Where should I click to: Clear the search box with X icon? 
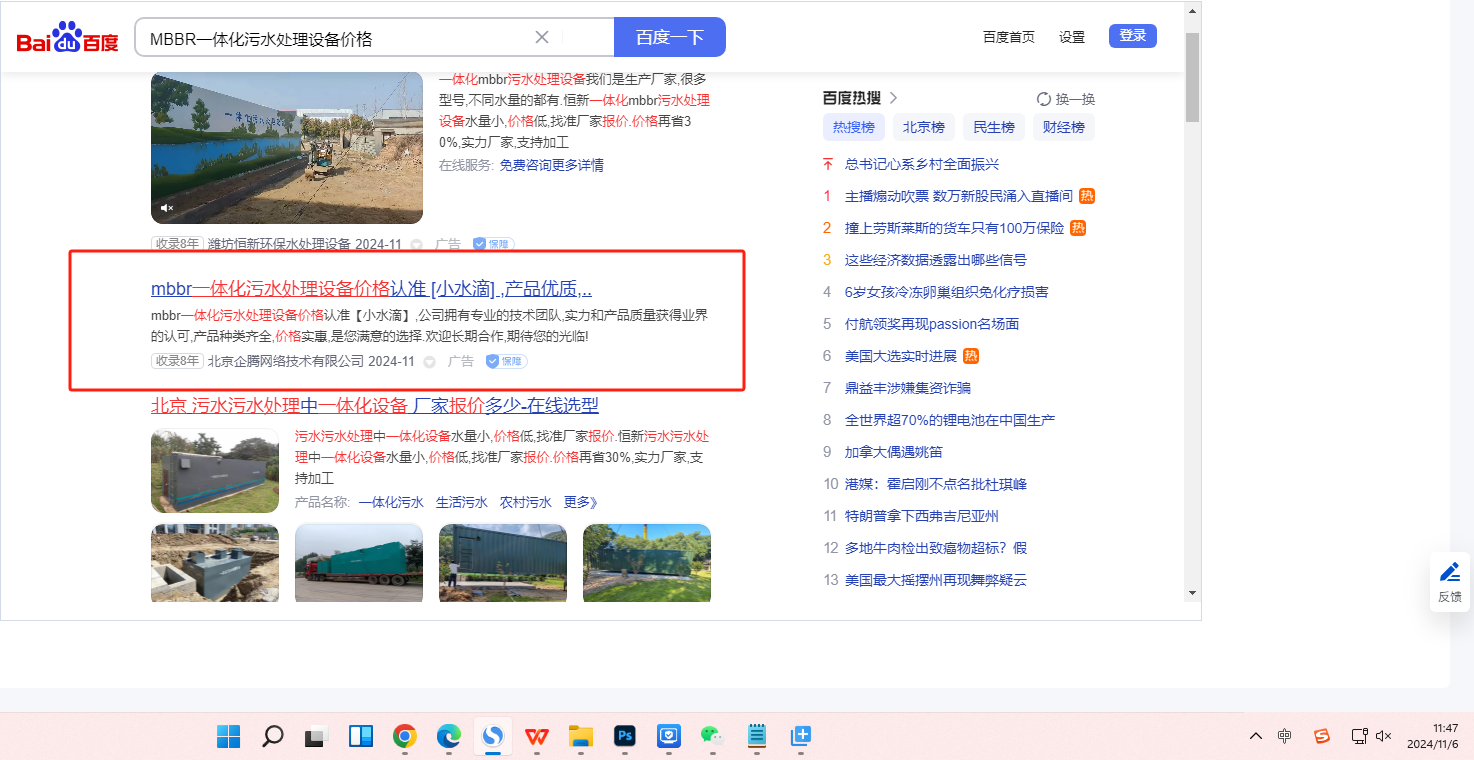(542, 37)
